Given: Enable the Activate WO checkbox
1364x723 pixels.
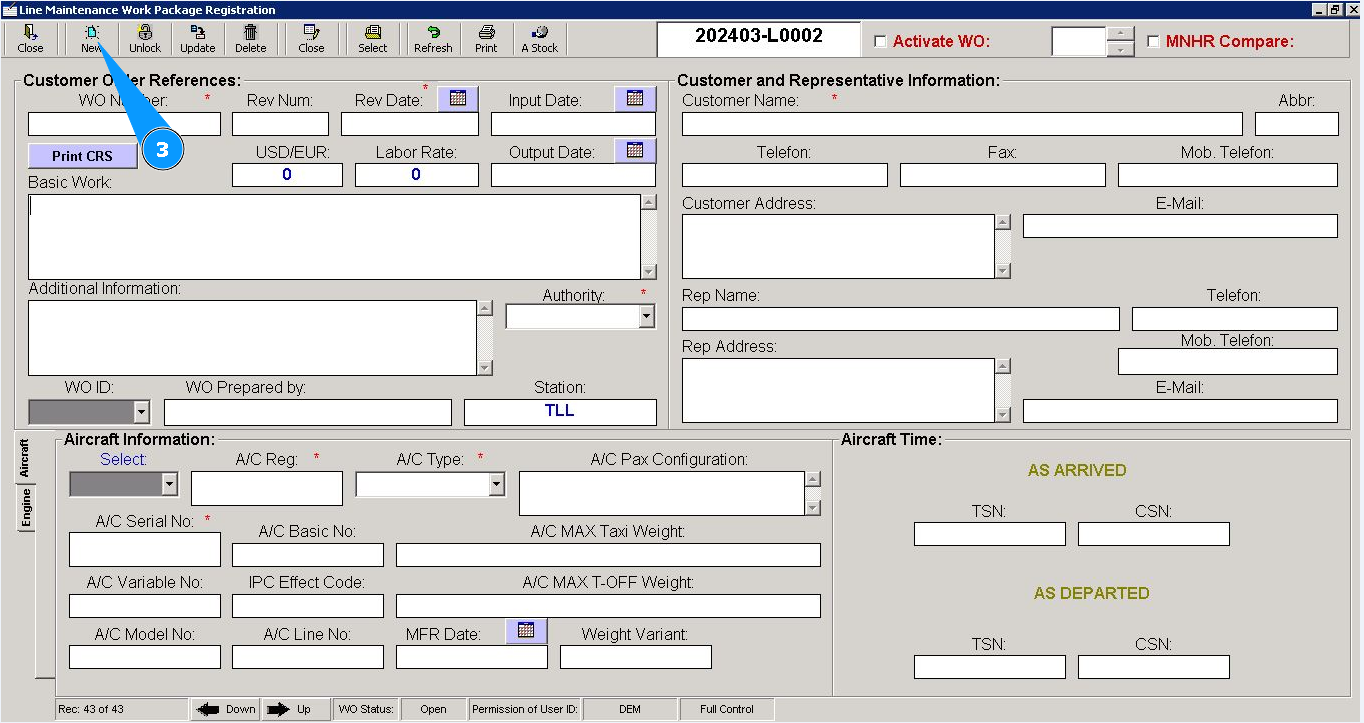Looking at the screenshot, I should pyautogui.click(x=880, y=42).
